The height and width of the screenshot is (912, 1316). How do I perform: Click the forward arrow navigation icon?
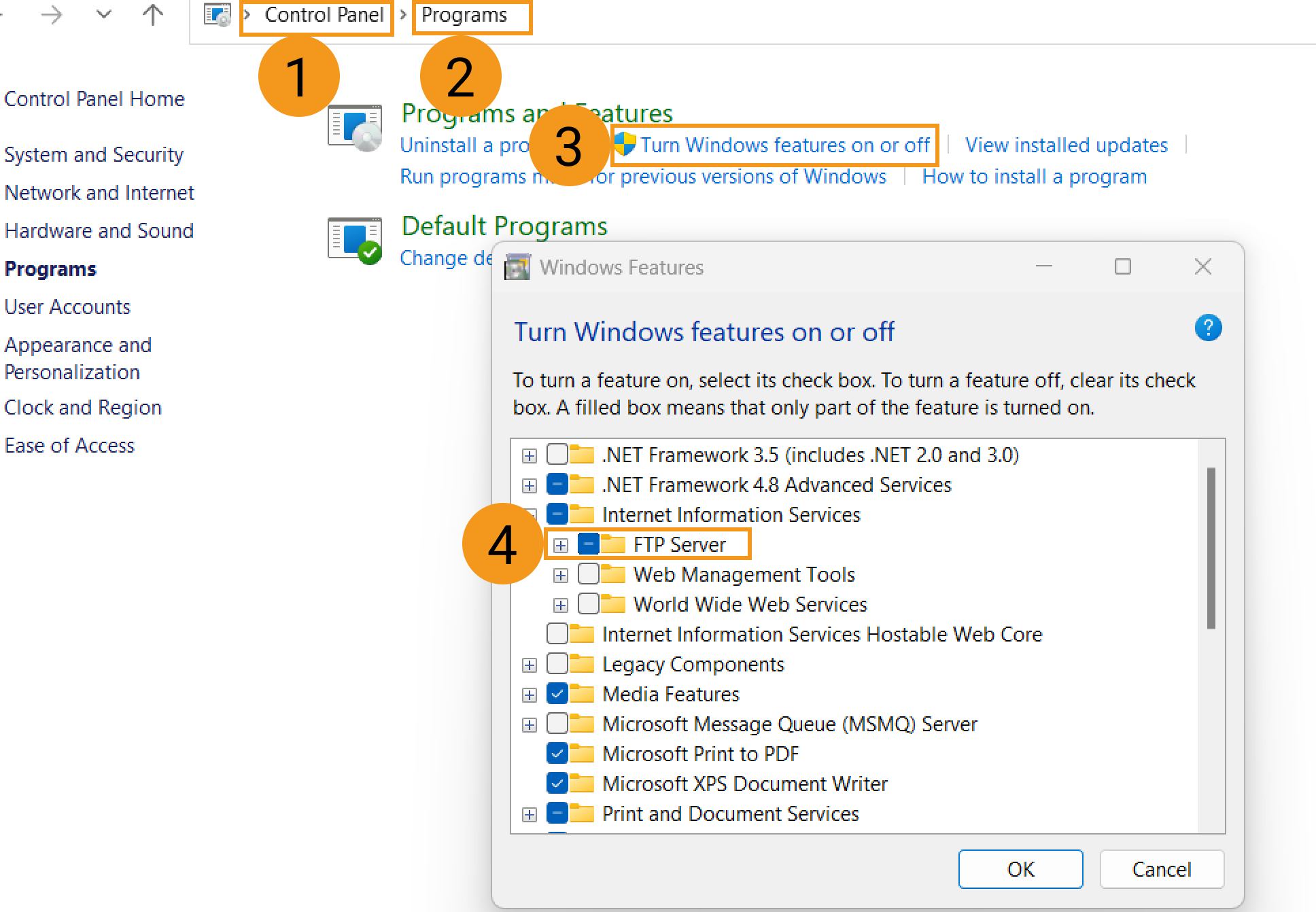click(x=52, y=15)
